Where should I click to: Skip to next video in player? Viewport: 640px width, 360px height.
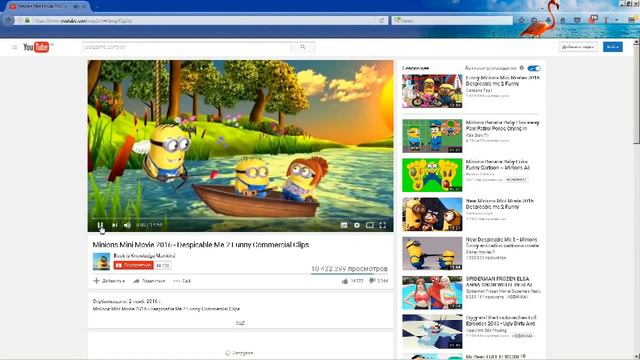pyautogui.click(x=115, y=225)
